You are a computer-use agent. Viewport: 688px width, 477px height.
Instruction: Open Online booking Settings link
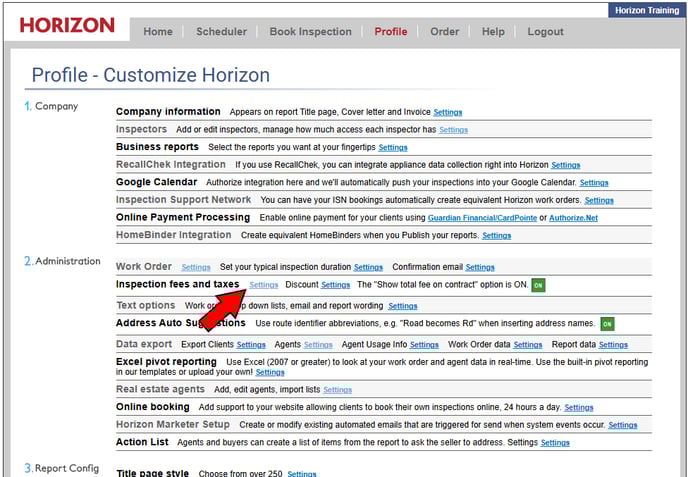(578, 408)
